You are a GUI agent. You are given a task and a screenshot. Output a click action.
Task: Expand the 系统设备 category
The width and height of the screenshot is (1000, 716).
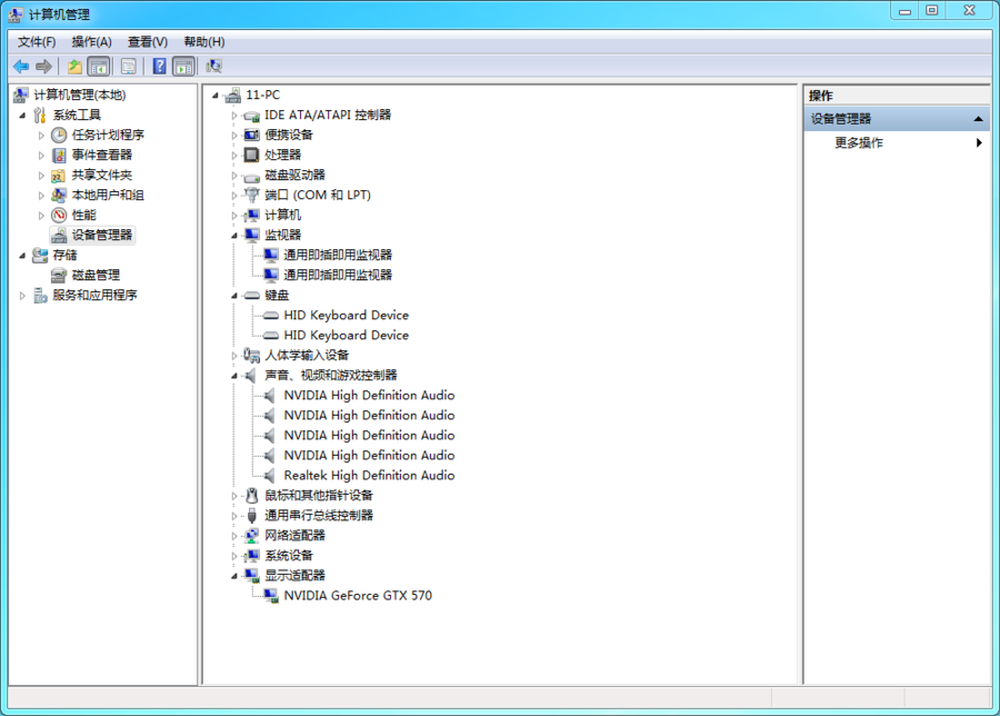pyautogui.click(x=234, y=556)
